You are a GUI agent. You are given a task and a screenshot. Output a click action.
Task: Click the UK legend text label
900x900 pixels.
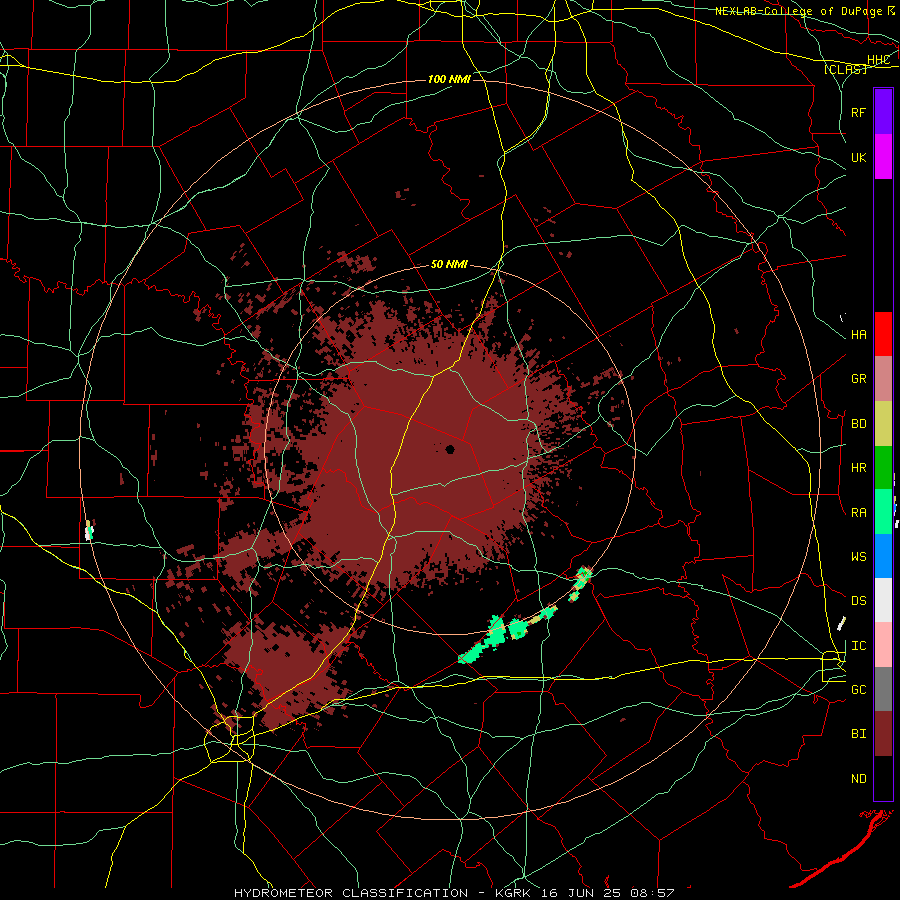coord(858,157)
